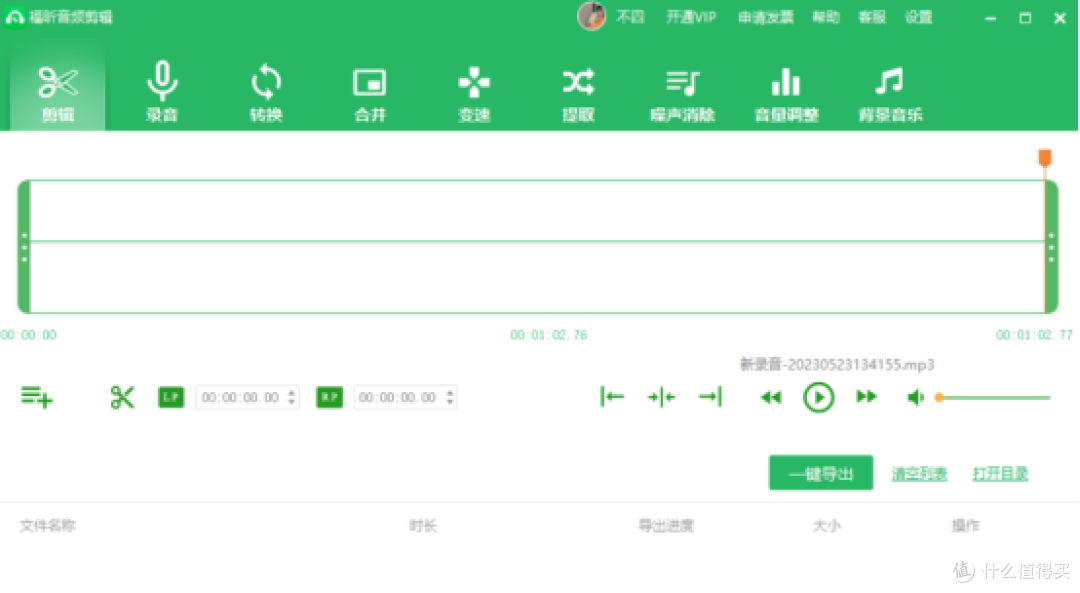The width and height of the screenshot is (1080, 593).
Task: Open the 客服 customer service menu
Action: 872,17
